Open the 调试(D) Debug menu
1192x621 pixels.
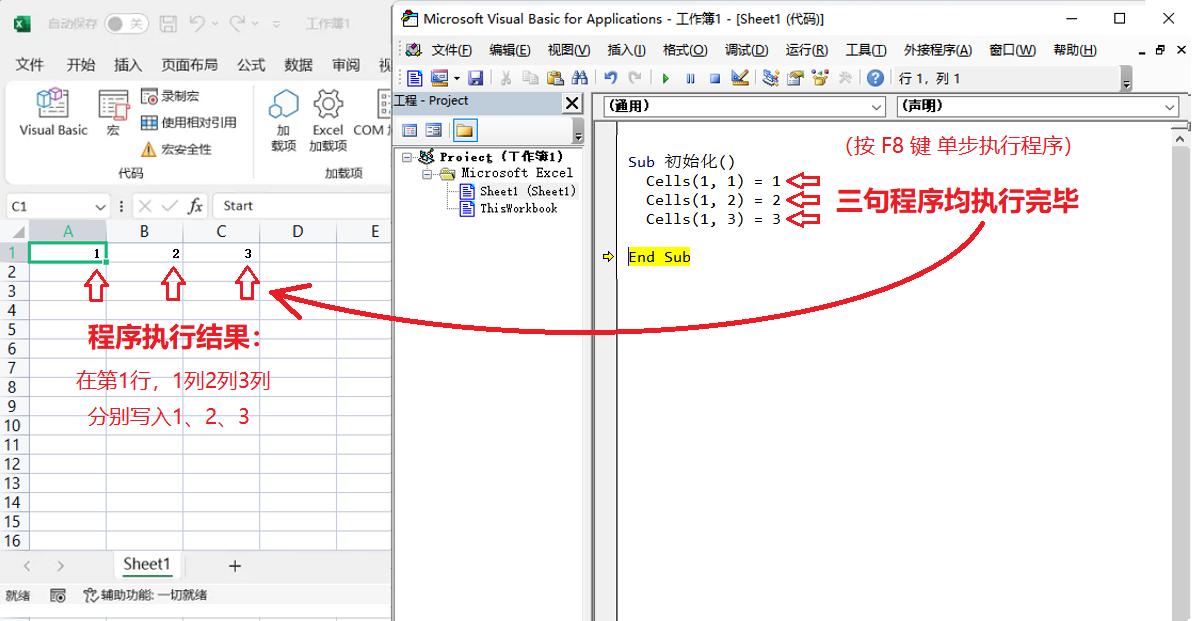(746, 50)
